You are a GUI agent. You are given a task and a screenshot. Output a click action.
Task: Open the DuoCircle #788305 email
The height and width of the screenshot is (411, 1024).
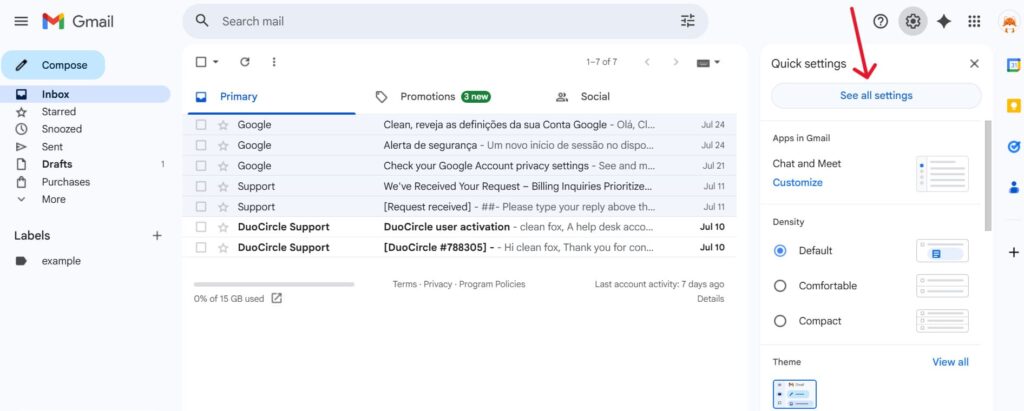[459, 248]
